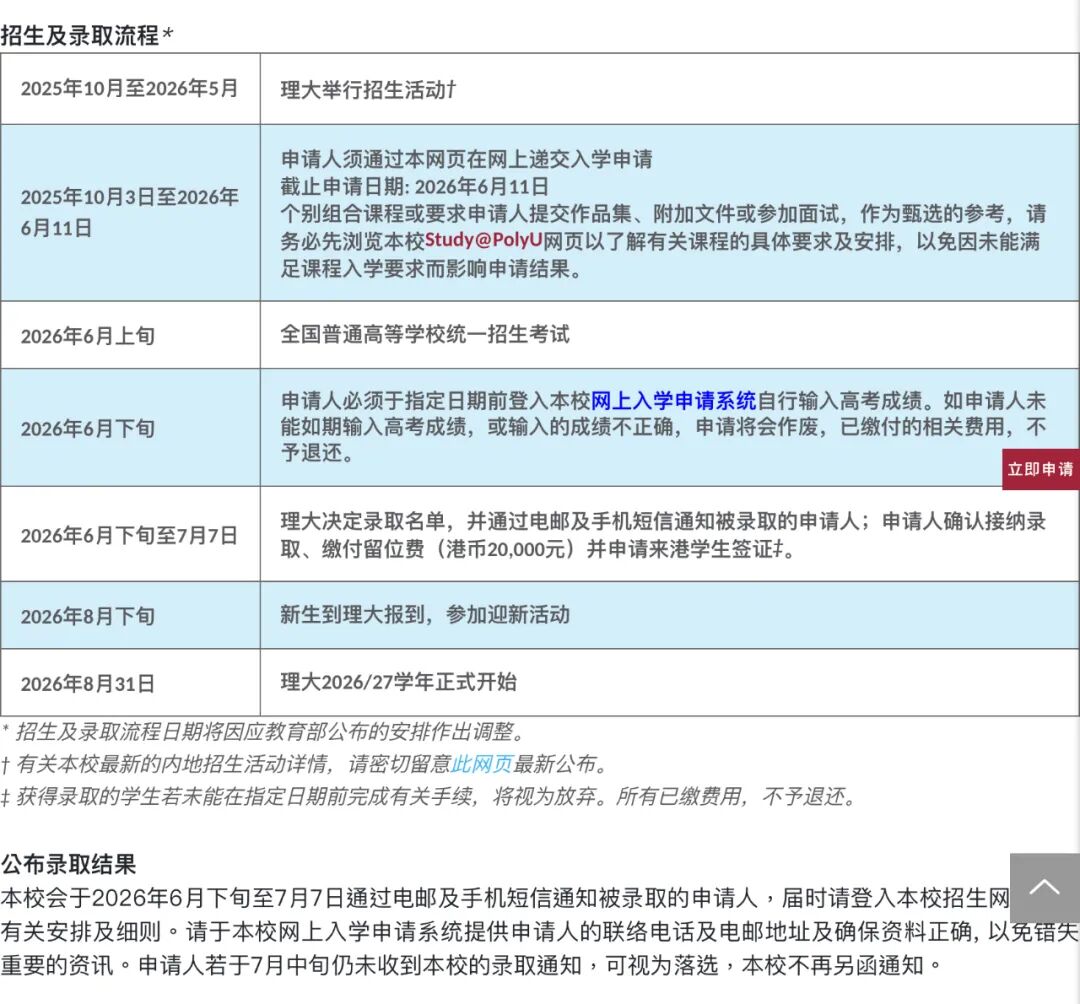Click the 2025年10月至2026年5月 table cell
Viewport: 1080px width, 1004px height.
tap(129, 88)
